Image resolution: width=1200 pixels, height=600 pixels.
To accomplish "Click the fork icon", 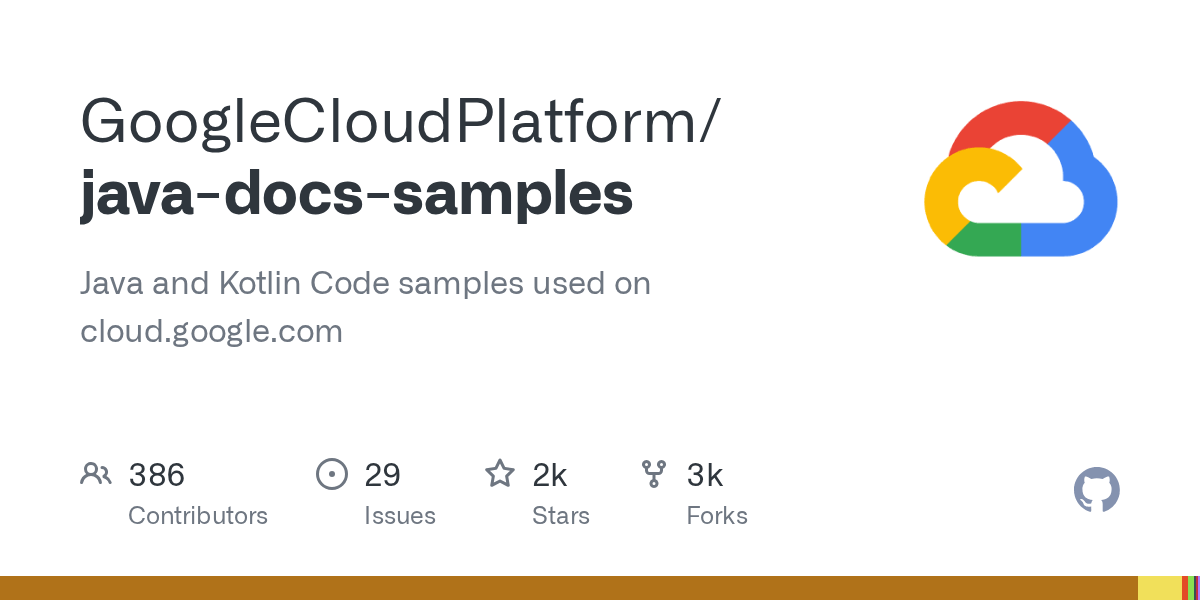I will 654,474.
